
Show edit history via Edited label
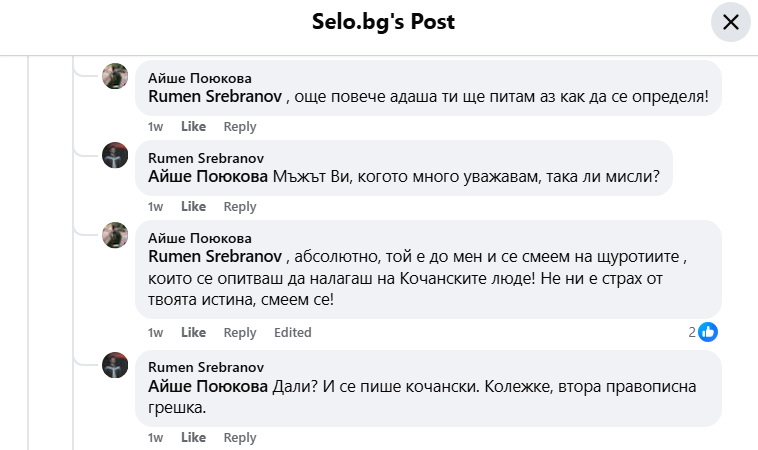pos(293,333)
